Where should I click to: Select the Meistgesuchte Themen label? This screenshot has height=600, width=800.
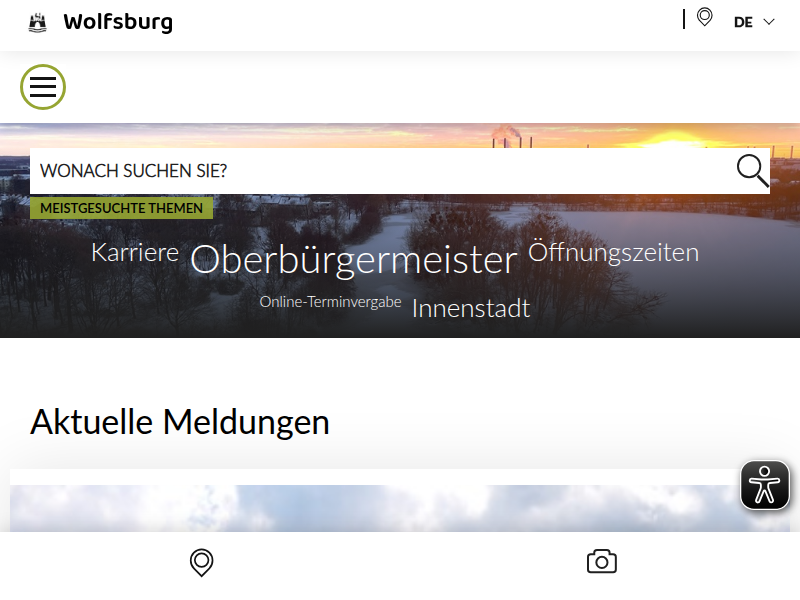tap(121, 208)
